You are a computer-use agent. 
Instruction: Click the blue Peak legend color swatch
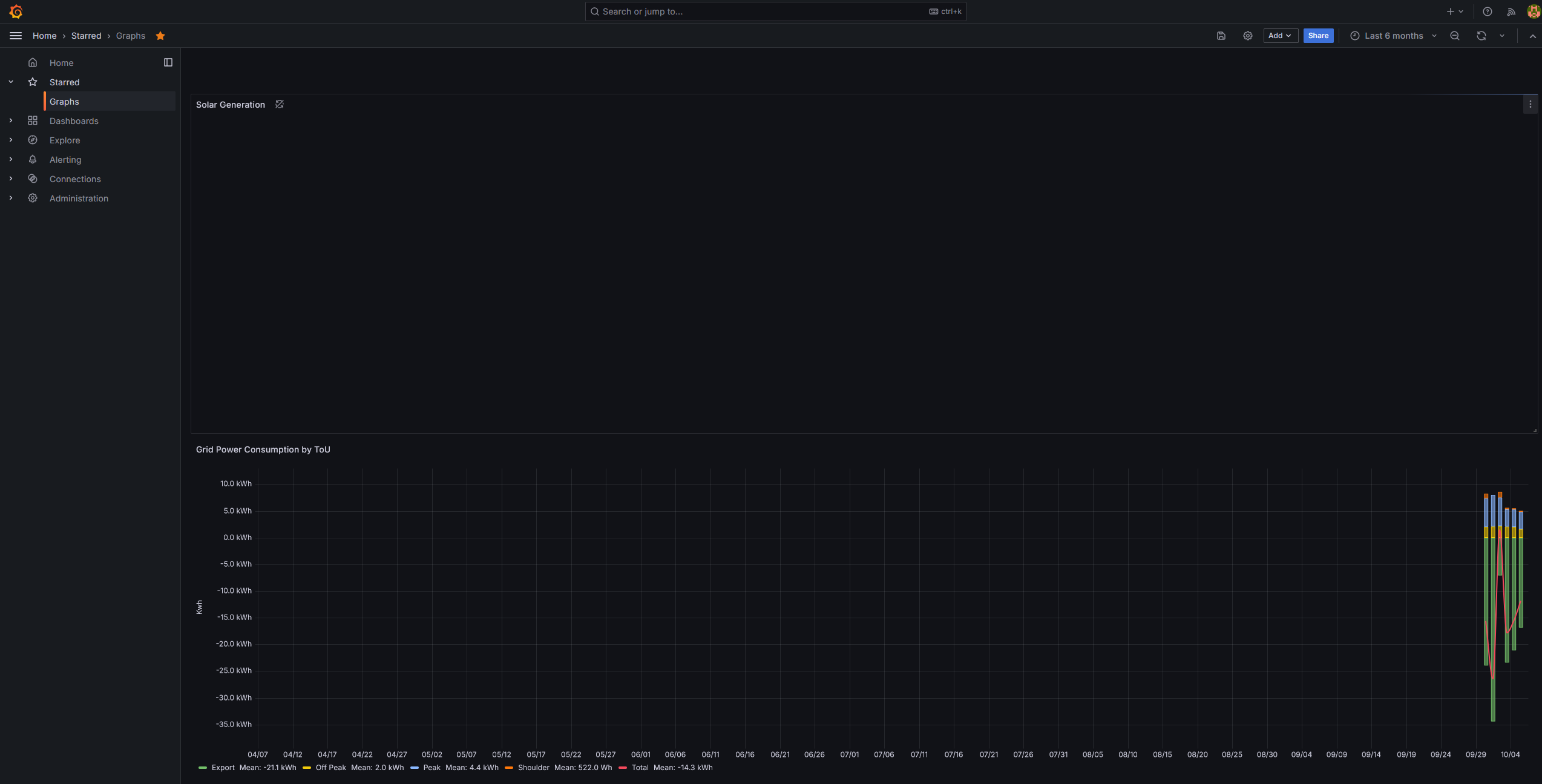click(415, 768)
